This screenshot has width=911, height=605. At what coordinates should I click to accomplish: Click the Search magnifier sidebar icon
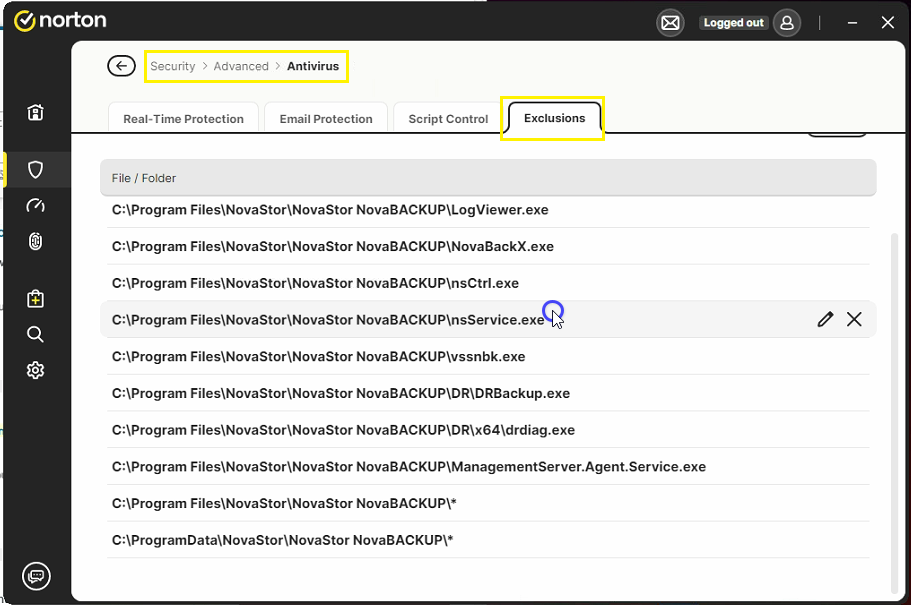tap(35, 334)
